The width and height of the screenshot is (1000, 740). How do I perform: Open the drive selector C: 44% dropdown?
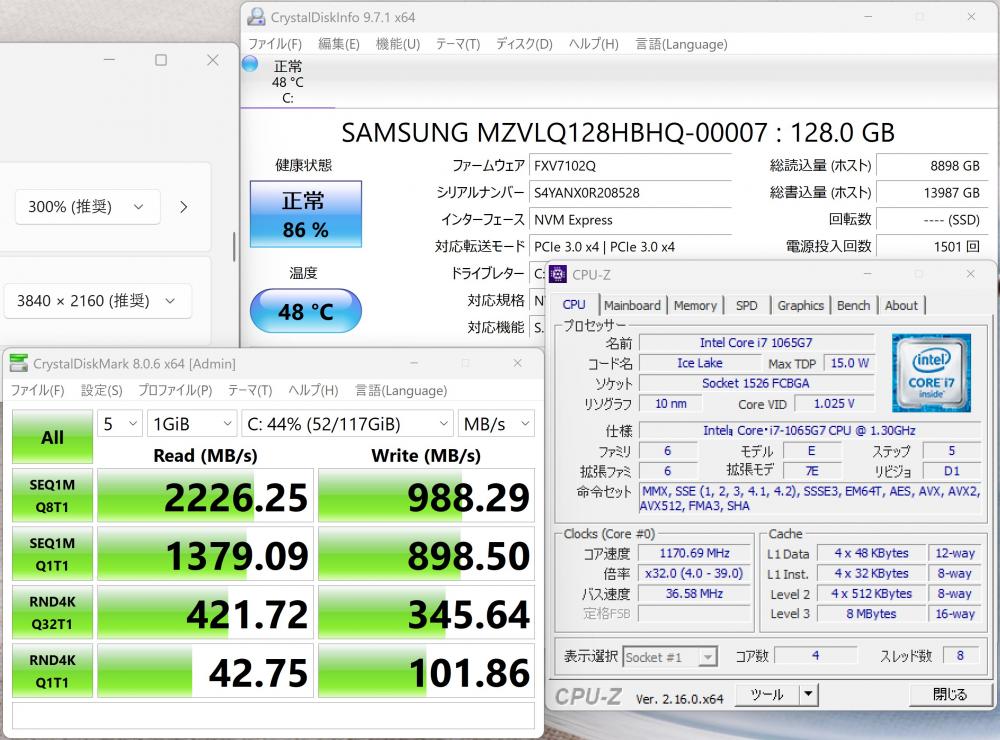[x=347, y=424]
